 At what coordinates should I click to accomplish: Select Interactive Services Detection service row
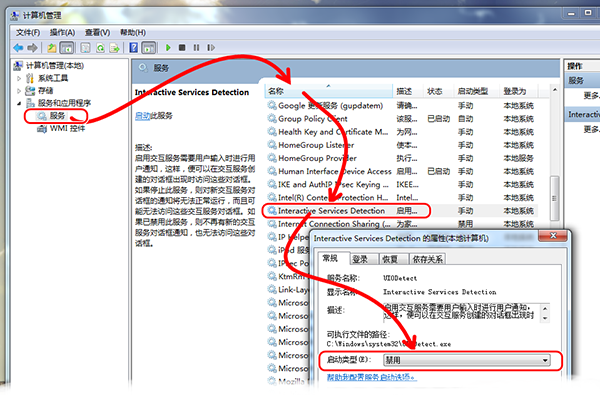[x=402, y=211]
